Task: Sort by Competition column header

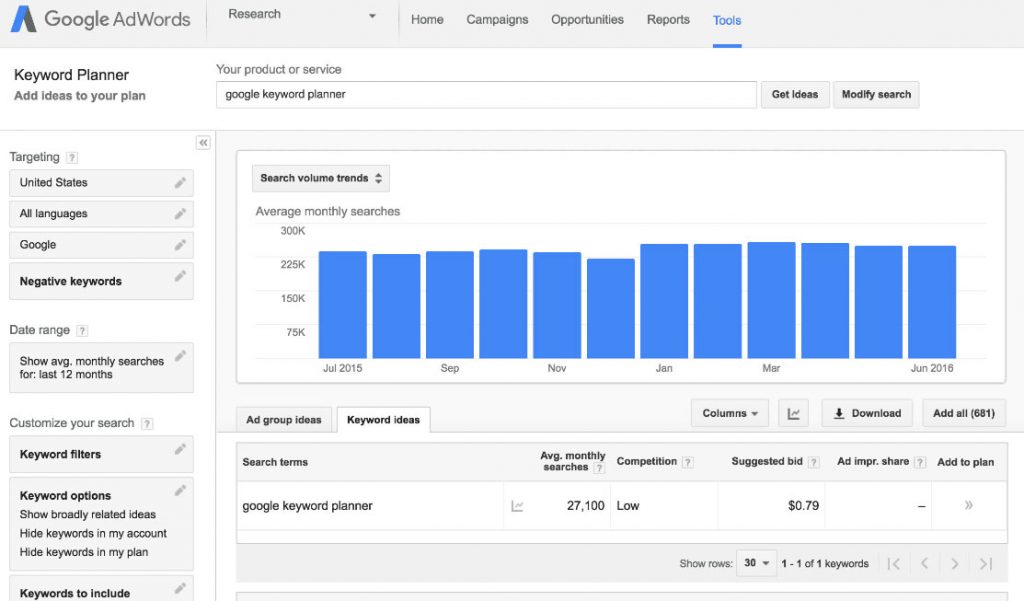Action: 647,461
